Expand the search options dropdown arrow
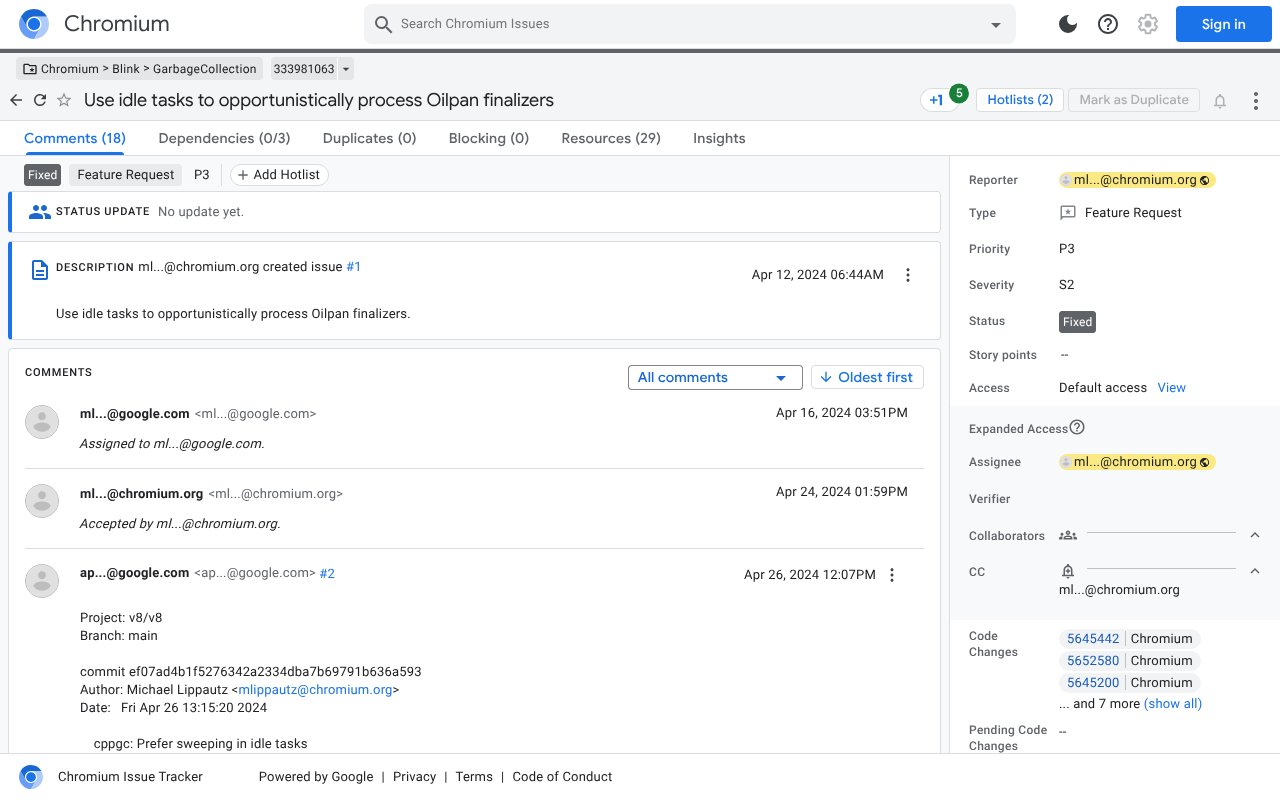 (996, 24)
